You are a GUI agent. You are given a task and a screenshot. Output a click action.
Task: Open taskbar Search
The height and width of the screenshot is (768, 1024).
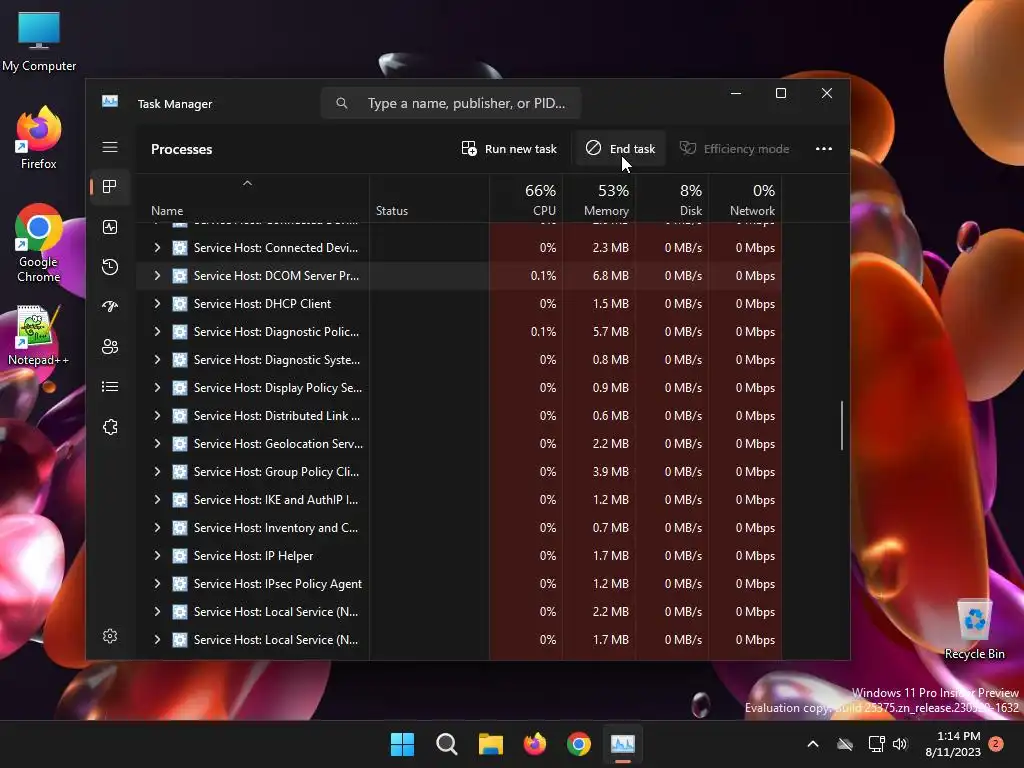[x=447, y=744]
